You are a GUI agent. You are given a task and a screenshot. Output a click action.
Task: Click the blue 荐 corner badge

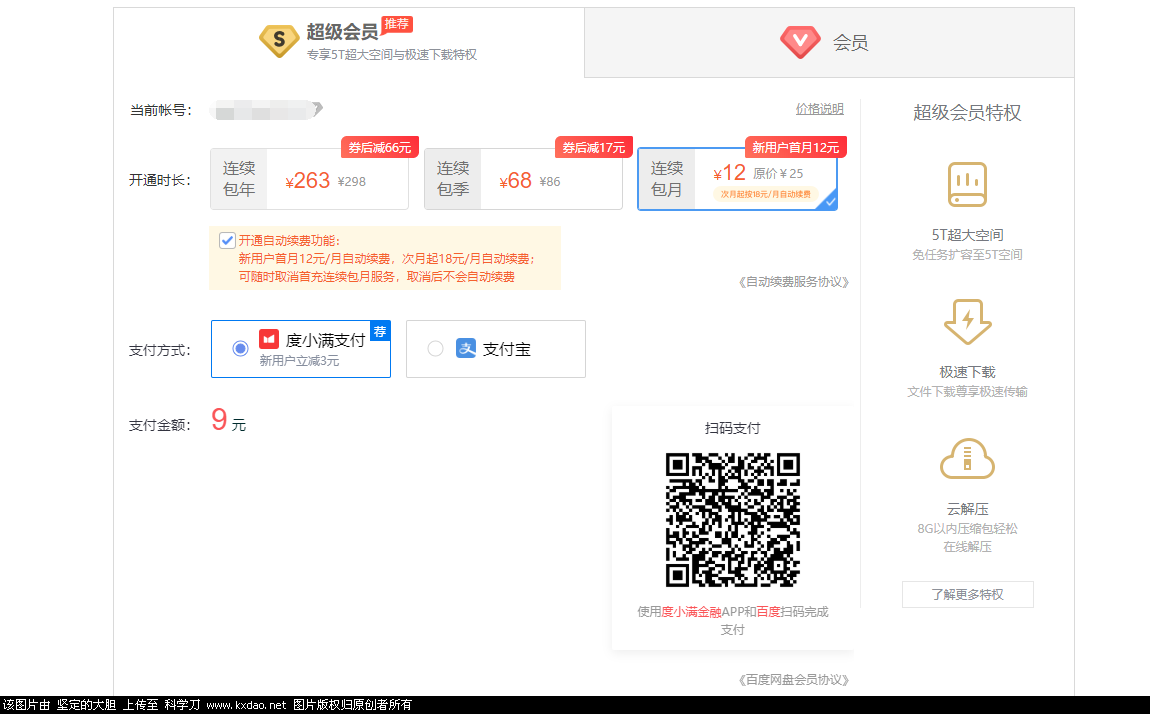[380, 331]
